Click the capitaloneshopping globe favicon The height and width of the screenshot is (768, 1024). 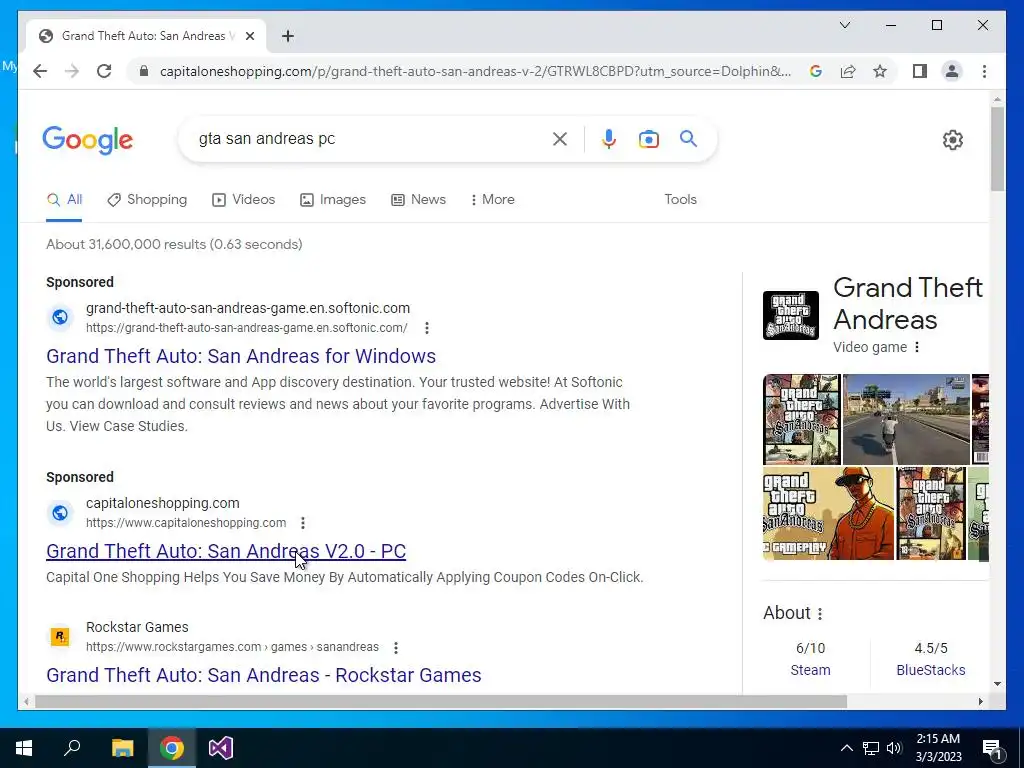59,513
